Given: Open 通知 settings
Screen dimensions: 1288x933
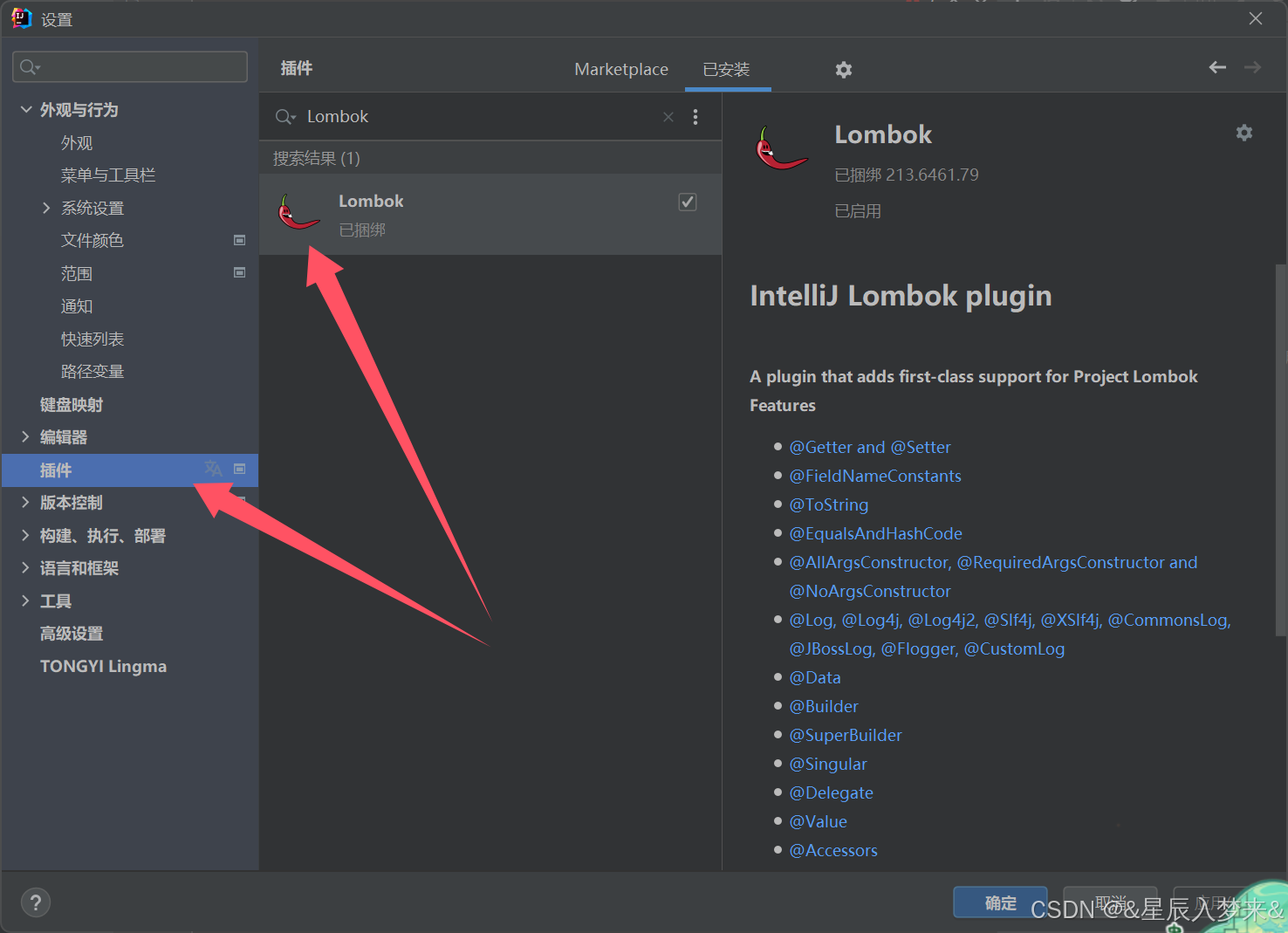Looking at the screenshot, I should coord(77,305).
